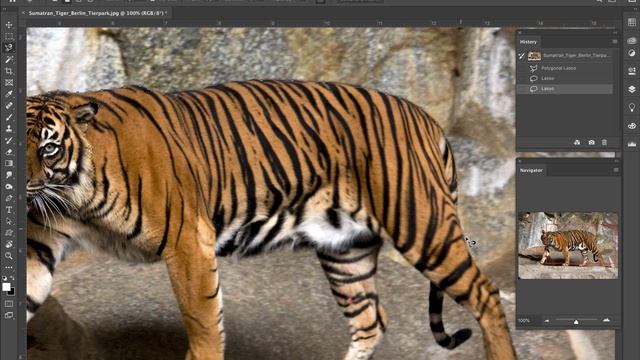Select the Rectangular Marquee tool
640x360 pixels.
9,36
